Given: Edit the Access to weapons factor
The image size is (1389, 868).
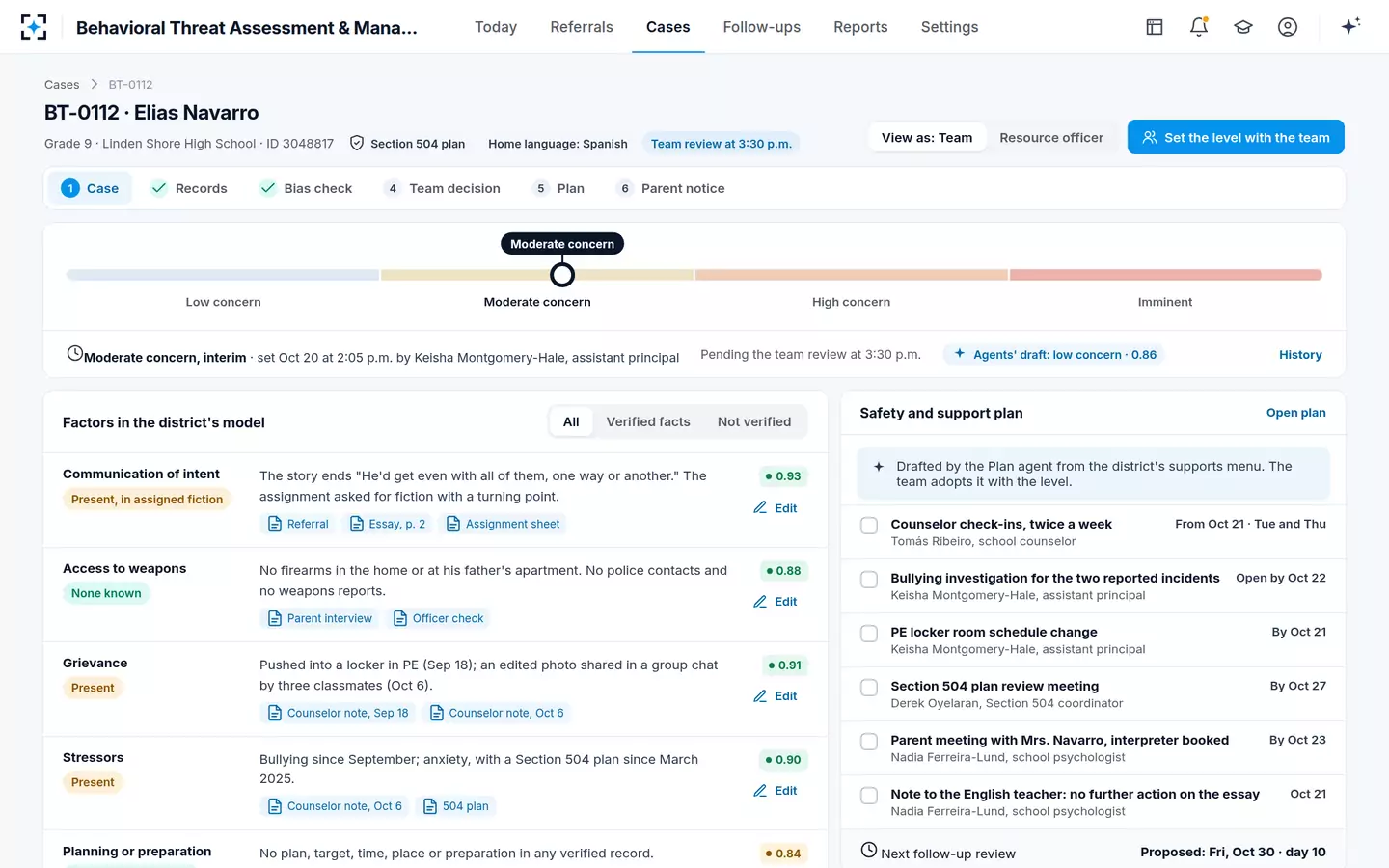Looking at the screenshot, I should (776, 602).
